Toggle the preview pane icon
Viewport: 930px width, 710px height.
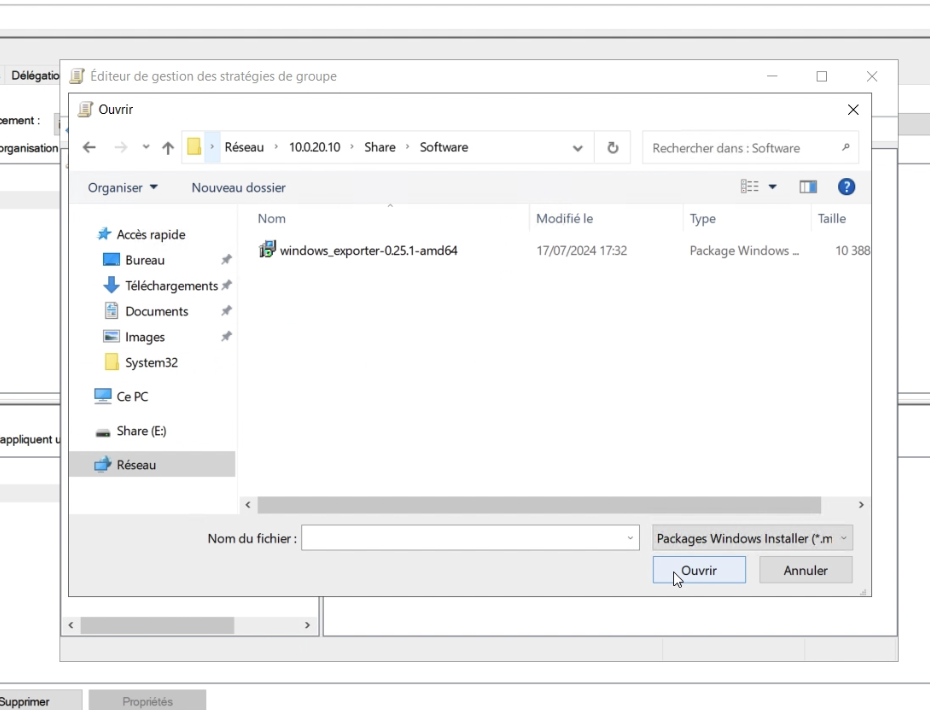(808, 187)
